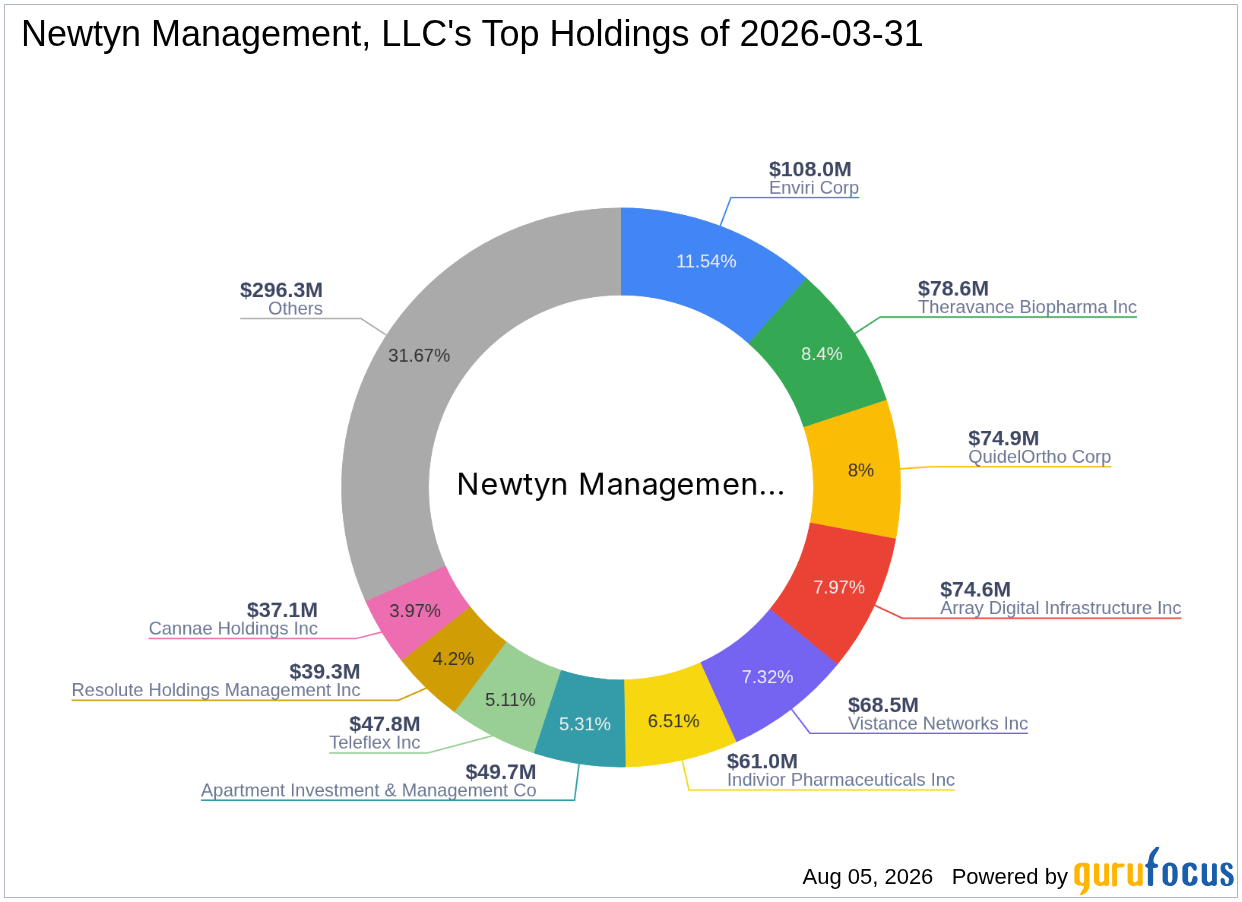Screen dimensions: 1242x902
Task: Click the orange QuidelOrtho Corp segment
Action: point(855,470)
